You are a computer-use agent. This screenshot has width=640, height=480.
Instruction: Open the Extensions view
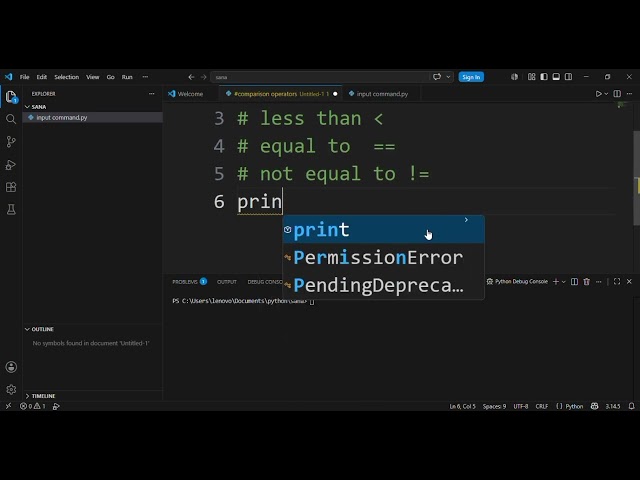(11, 187)
